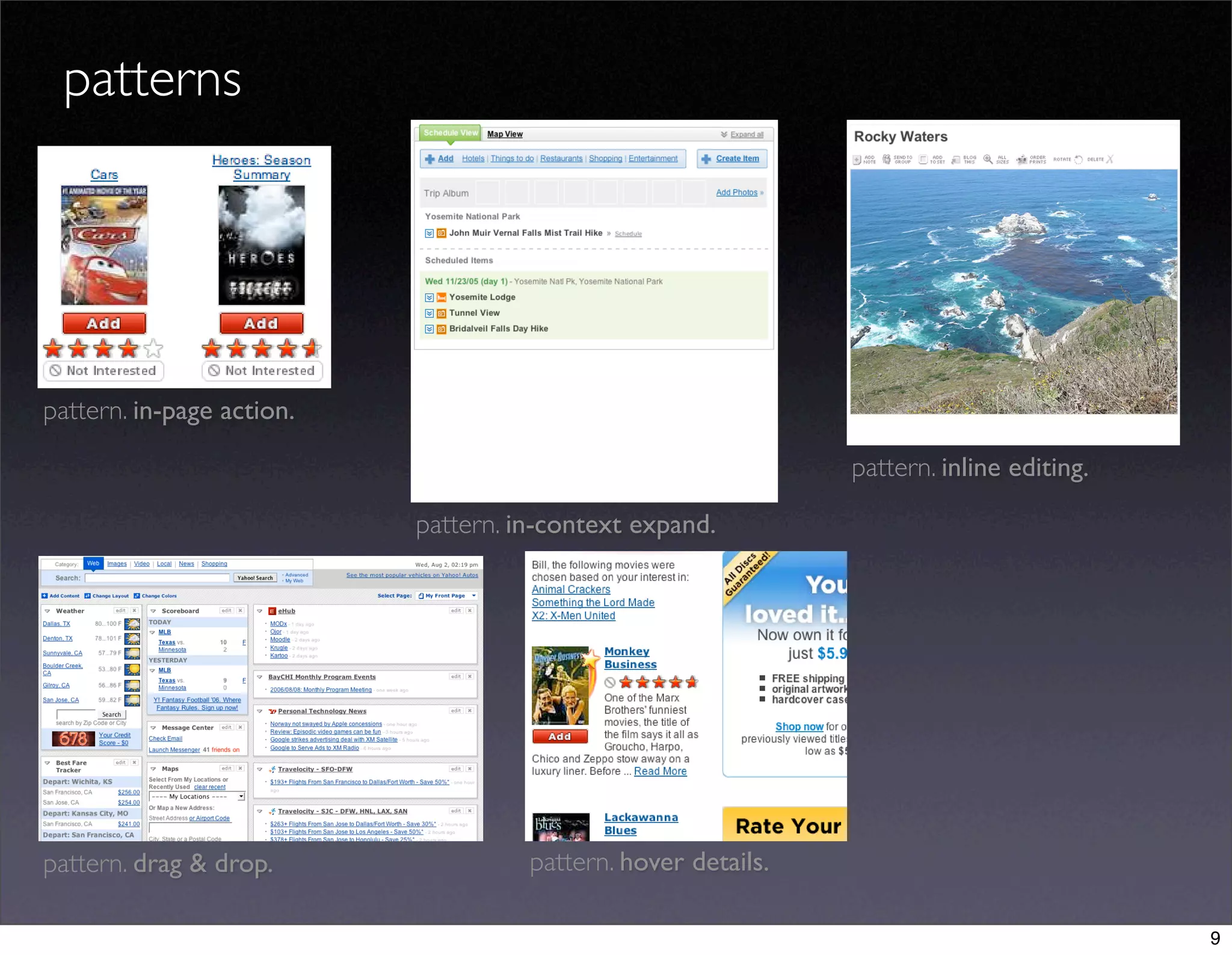Toggle checkbox beside Yosemite Lodge
Image resolution: width=1232 pixels, height=955 pixels.
coord(430,298)
